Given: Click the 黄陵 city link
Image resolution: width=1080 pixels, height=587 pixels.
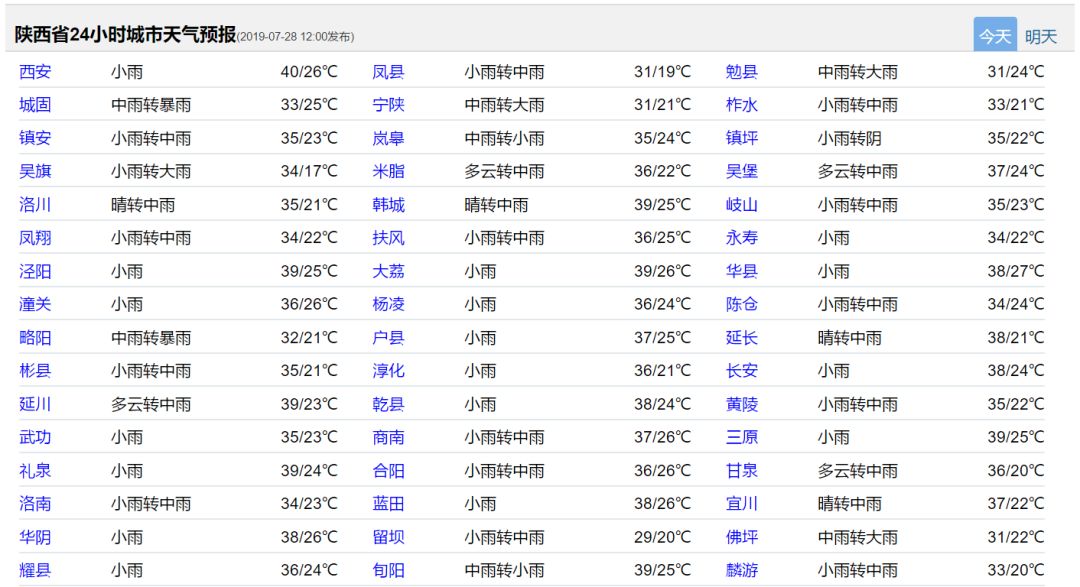Looking at the screenshot, I should tap(741, 404).
